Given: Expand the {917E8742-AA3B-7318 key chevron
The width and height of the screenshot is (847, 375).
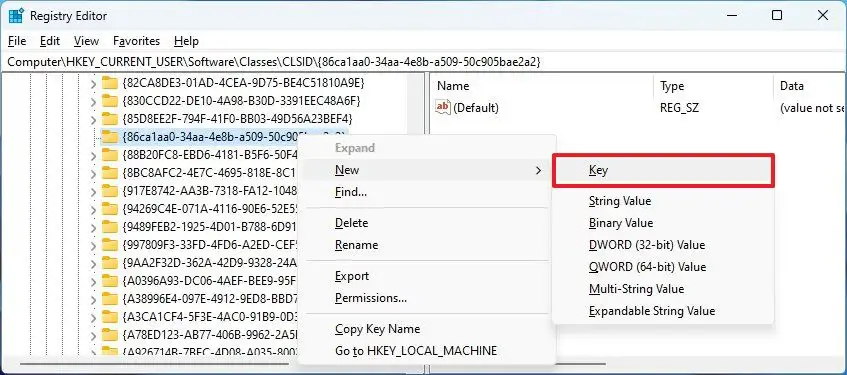Looking at the screenshot, I should [x=93, y=191].
